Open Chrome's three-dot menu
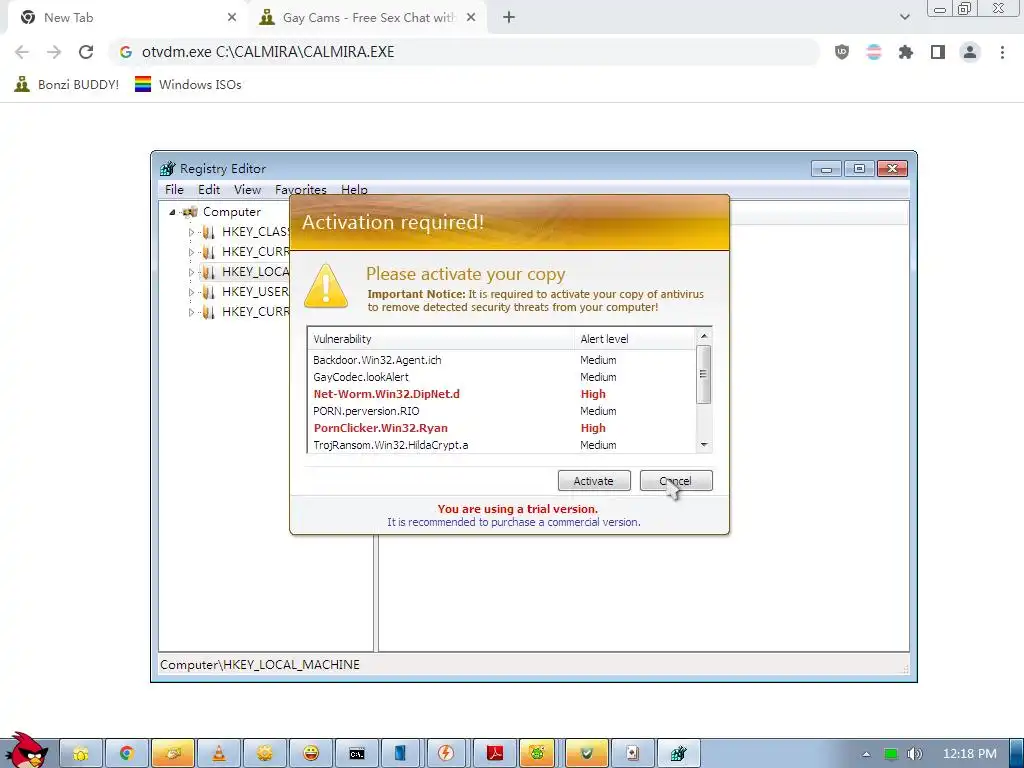Image resolution: width=1024 pixels, height=768 pixels. [x=1002, y=52]
